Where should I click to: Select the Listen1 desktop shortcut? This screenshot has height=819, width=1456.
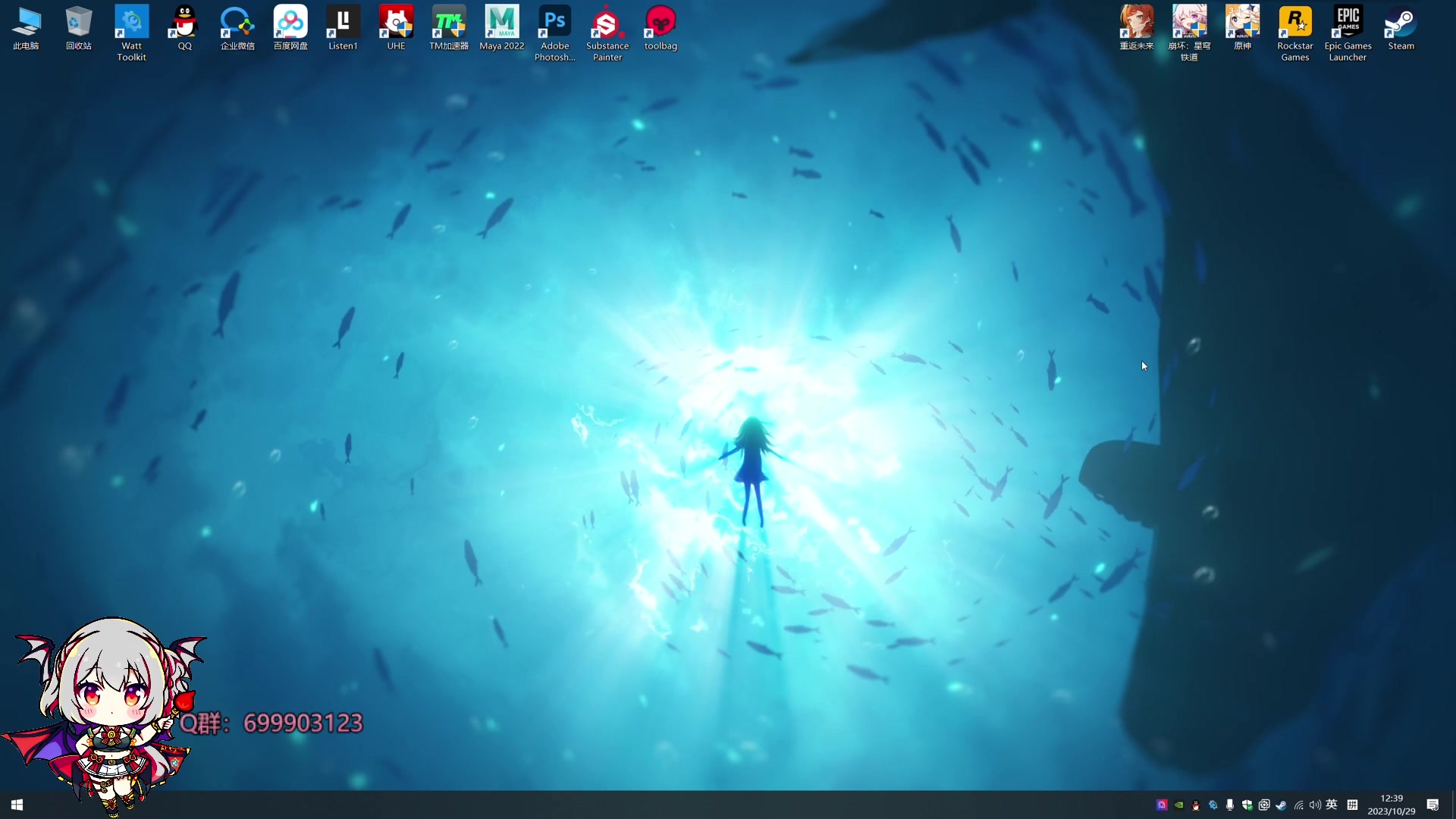click(343, 29)
